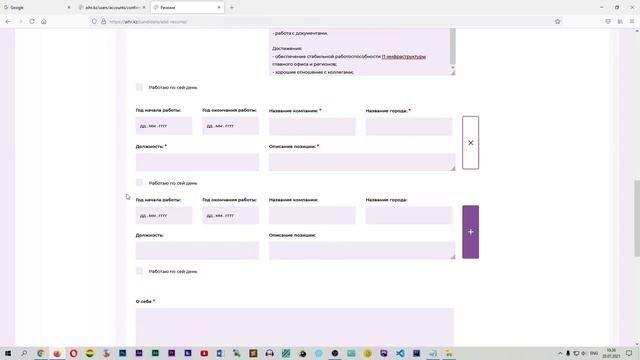Click 'Должность' field in last entry
Image resolution: width=640 pixels, height=360 pixels.
pyautogui.click(x=197, y=251)
